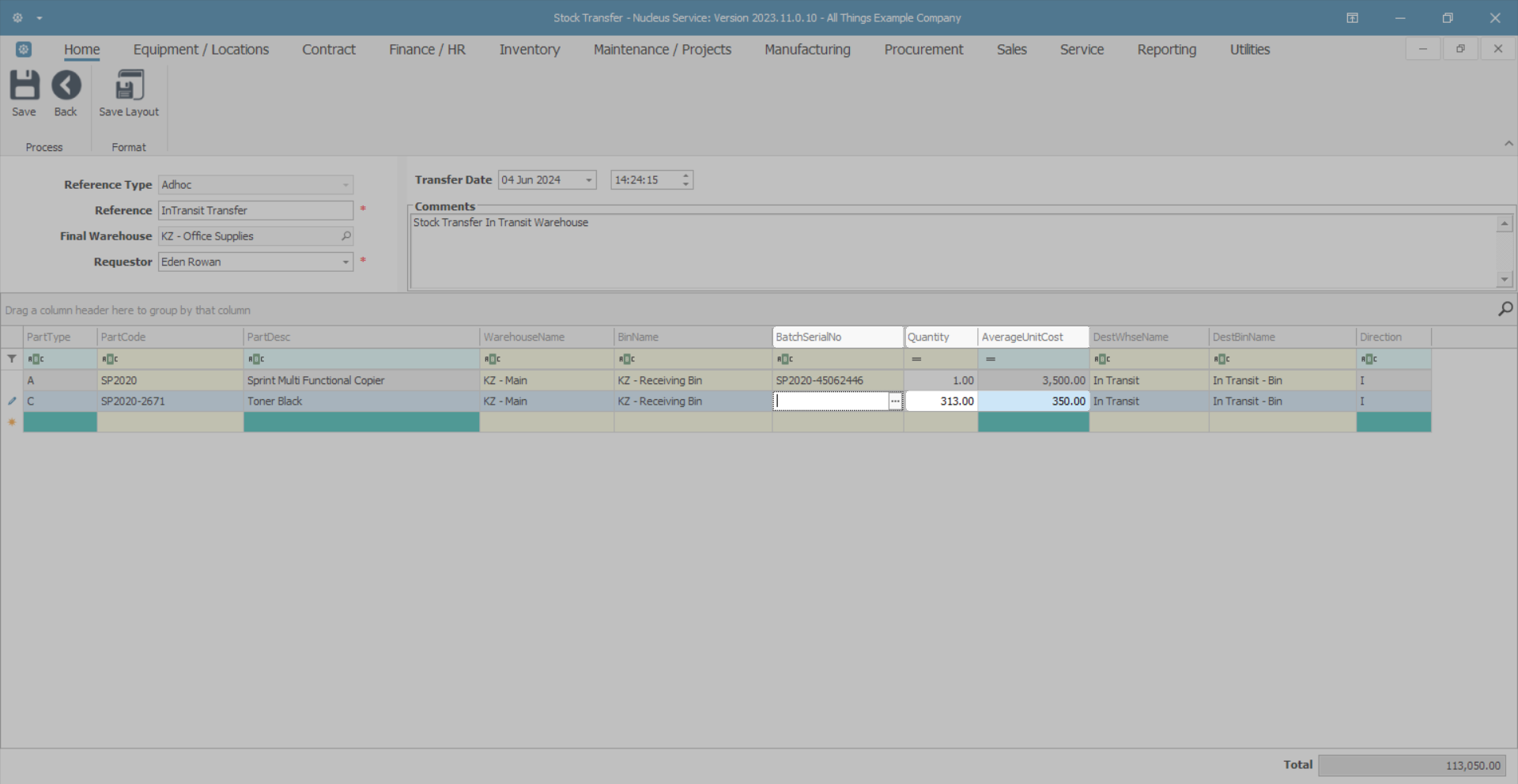This screenshot has width=1518, height=784.
Task: Open the Inventory menu
Action: (530, 49)
